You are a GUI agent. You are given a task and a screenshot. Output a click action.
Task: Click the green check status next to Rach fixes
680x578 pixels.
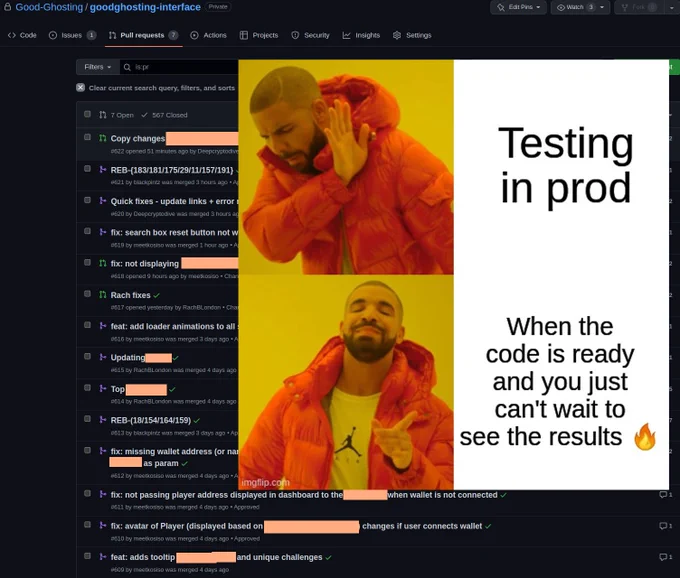tap(157, 295)
